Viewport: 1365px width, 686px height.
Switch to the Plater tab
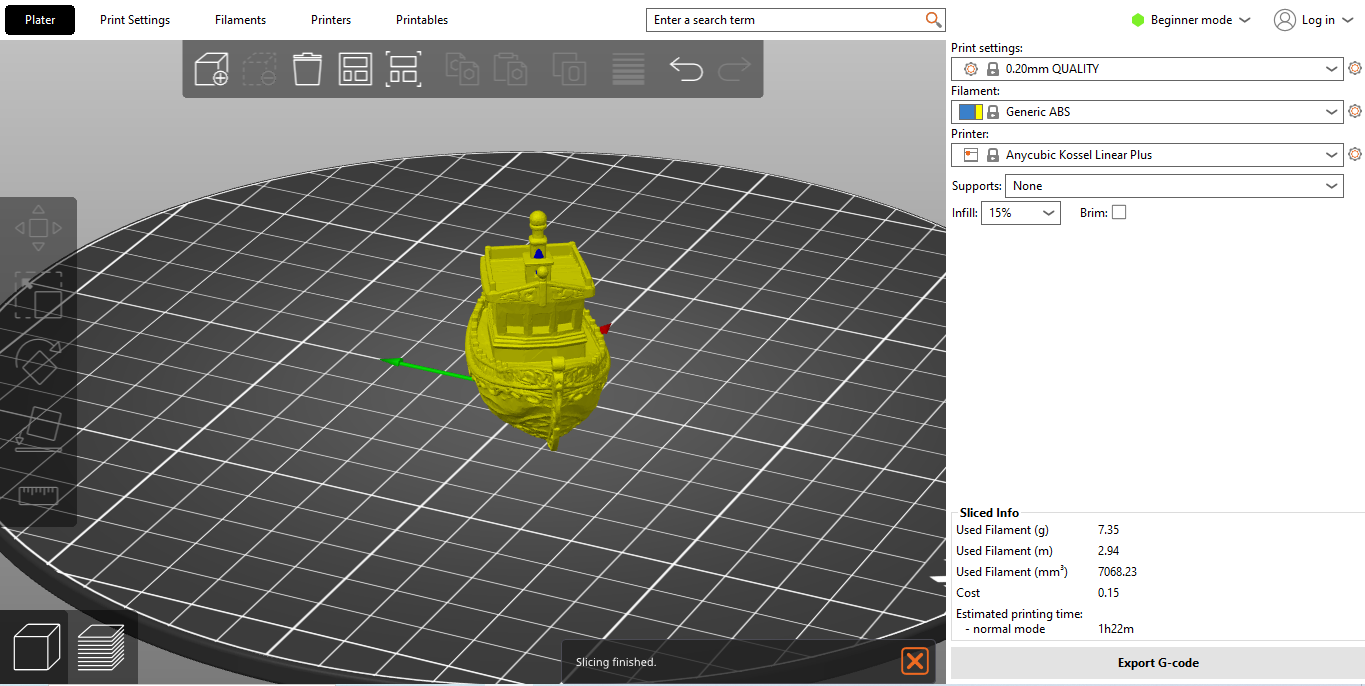click(x=40, y=20)
